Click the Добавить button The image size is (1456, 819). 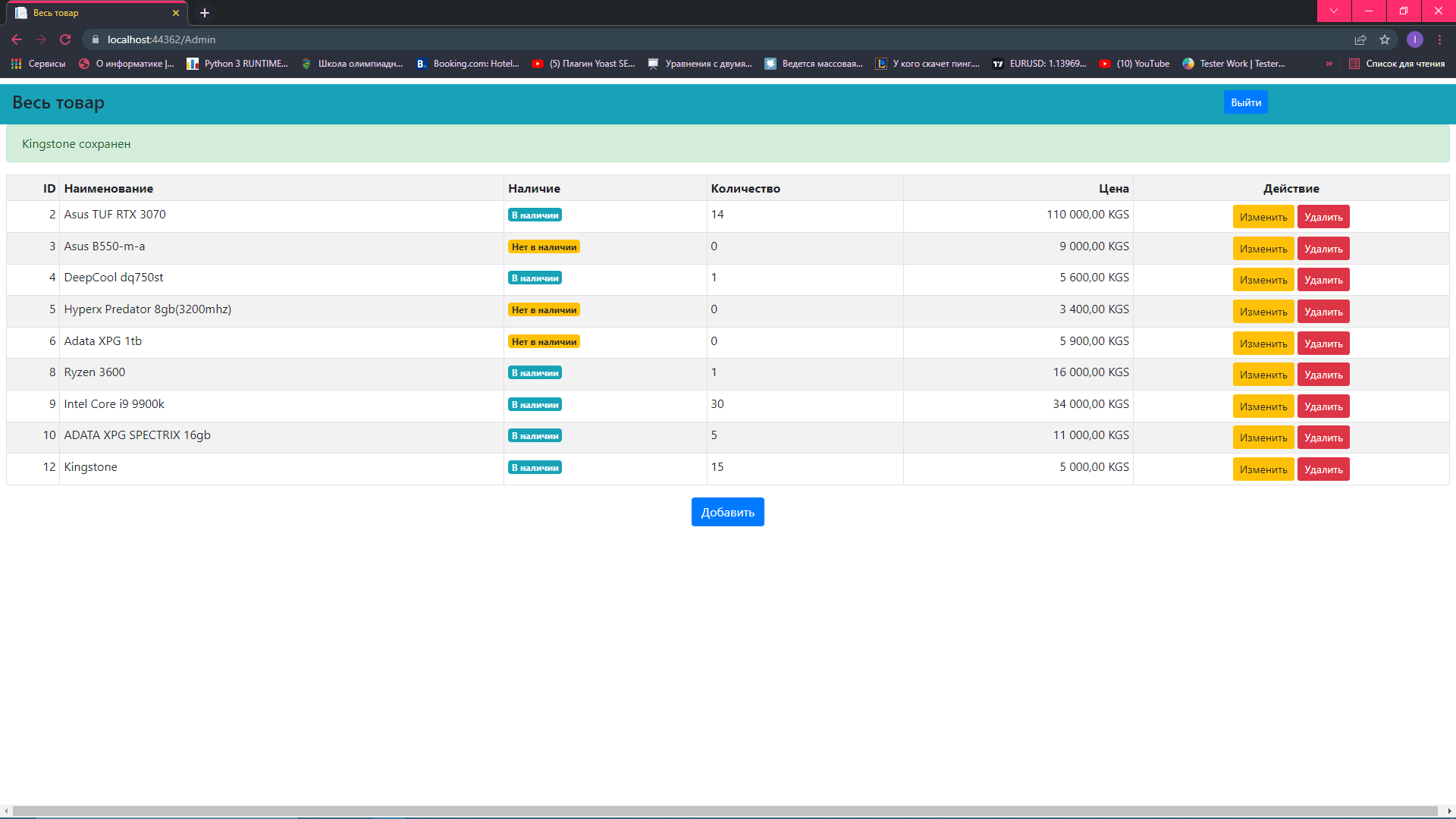[x=728, y=512]
